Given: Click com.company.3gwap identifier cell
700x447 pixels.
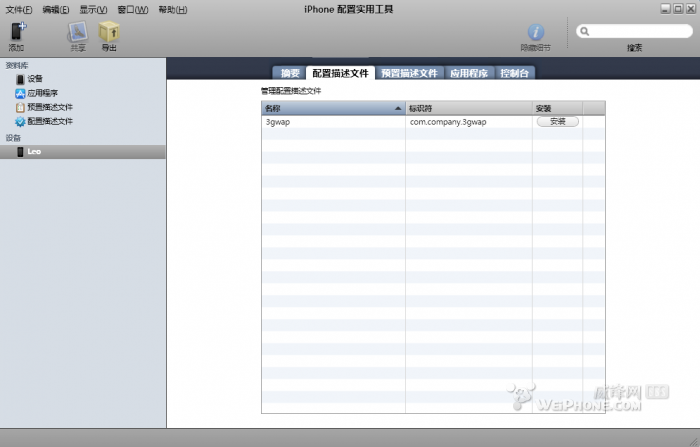Looking at the screenshot, I should click(448, 122).
